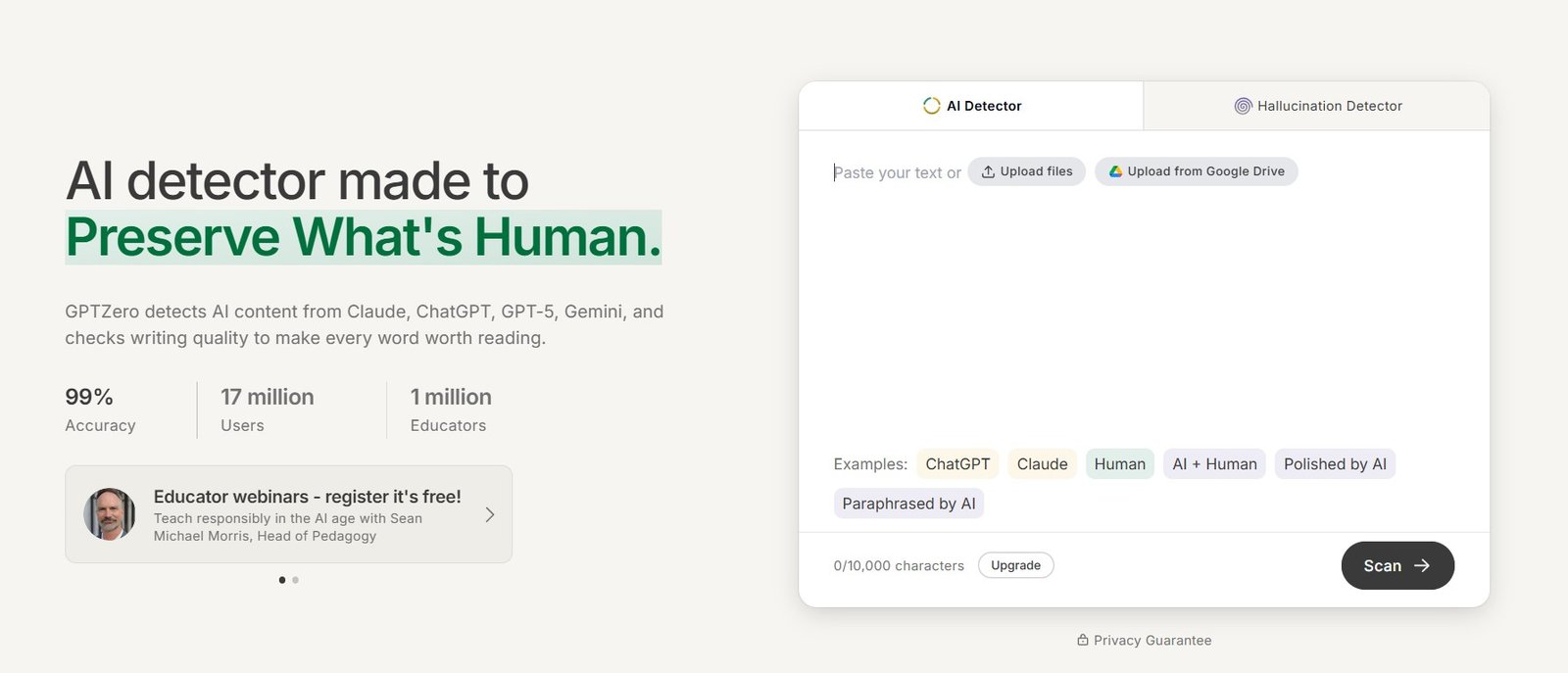The width and height of the screenshot is (1568, 673).
Task: Click the arrow icon on Scan button
Action: 1422,565
